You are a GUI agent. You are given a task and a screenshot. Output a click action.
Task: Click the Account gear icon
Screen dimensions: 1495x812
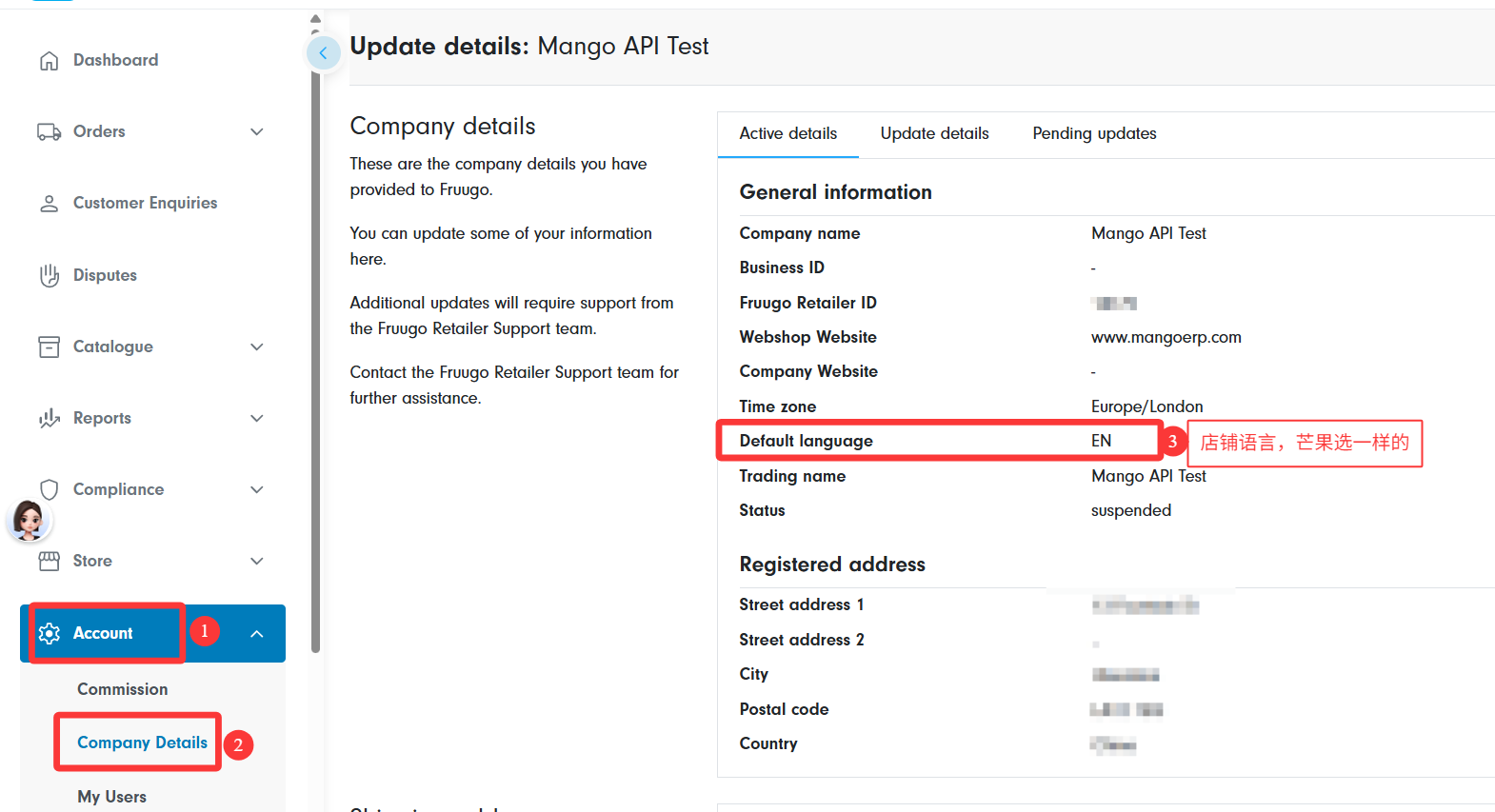pos(49,633)
